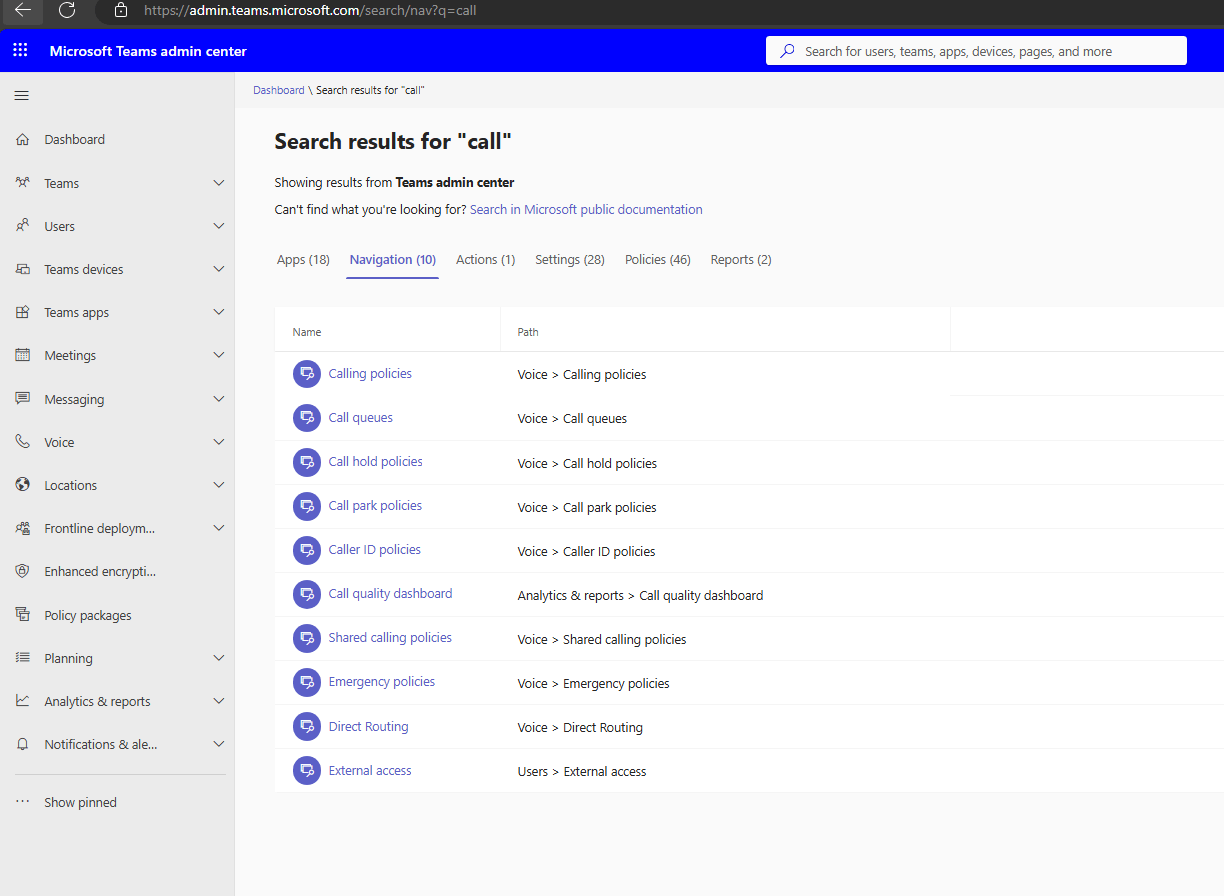1224x896 pixels.
Task: Switch to the Actions (1) tab
Action: [486, 259]
